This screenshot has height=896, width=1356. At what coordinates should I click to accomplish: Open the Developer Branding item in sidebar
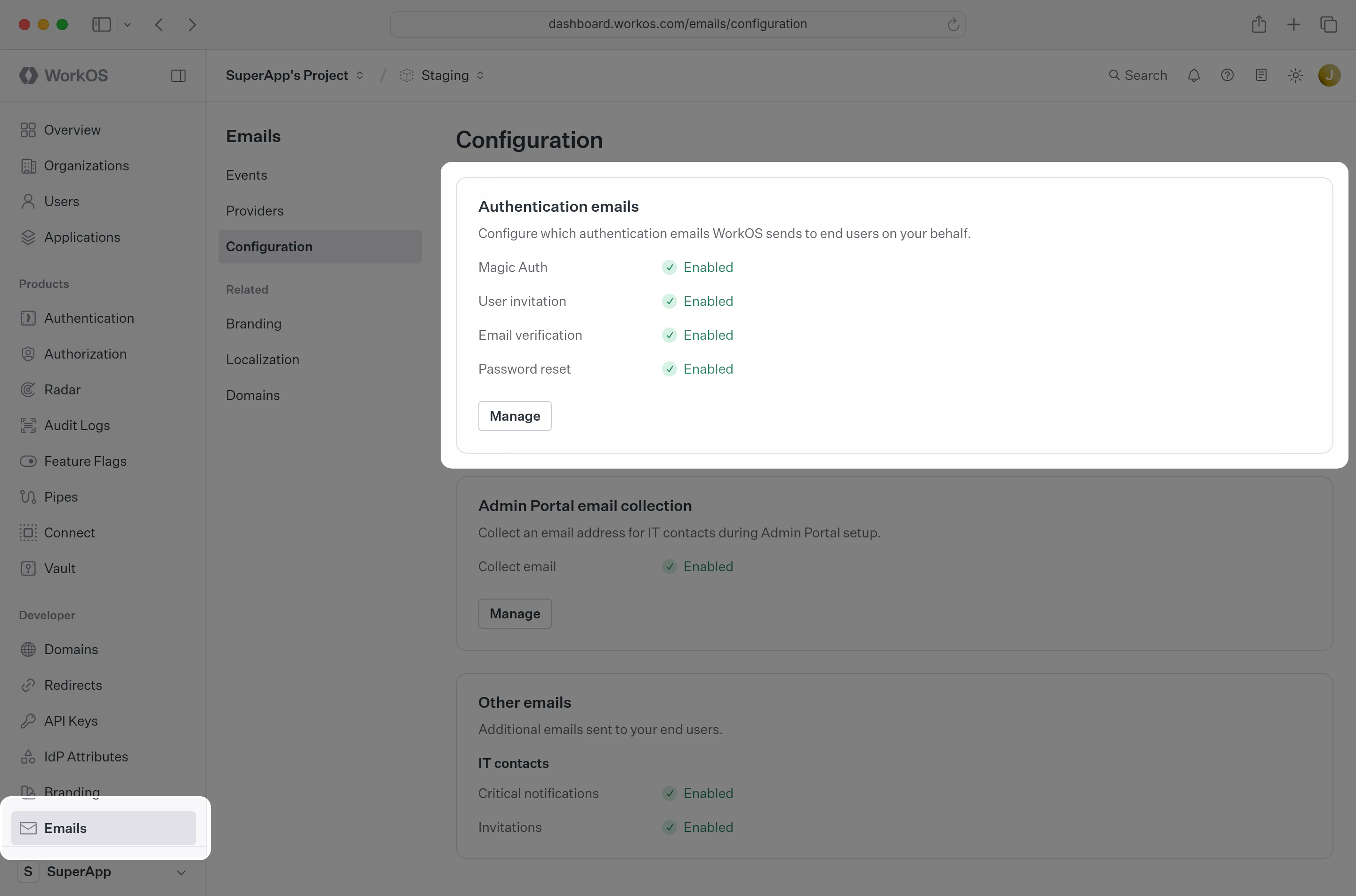point(103,792)
